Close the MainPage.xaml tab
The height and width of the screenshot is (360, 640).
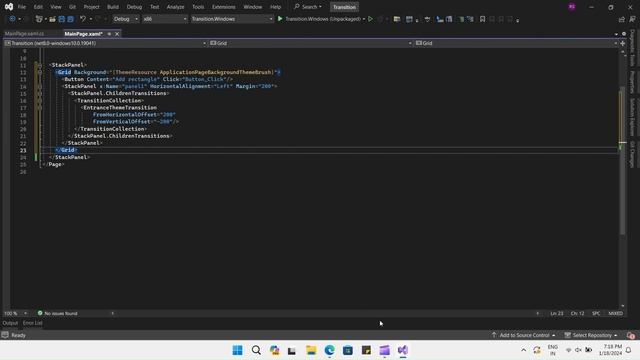pos(117,34)
